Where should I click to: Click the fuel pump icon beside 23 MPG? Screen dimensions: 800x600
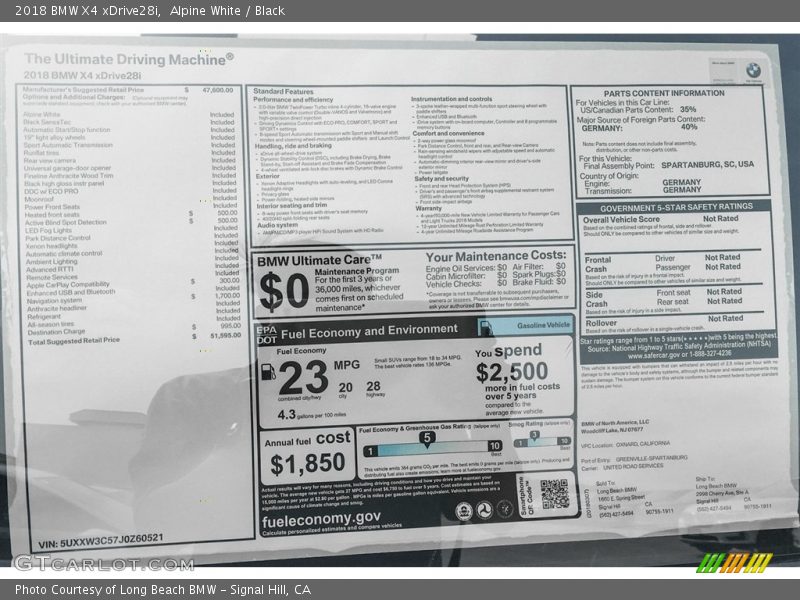[268, 373]
